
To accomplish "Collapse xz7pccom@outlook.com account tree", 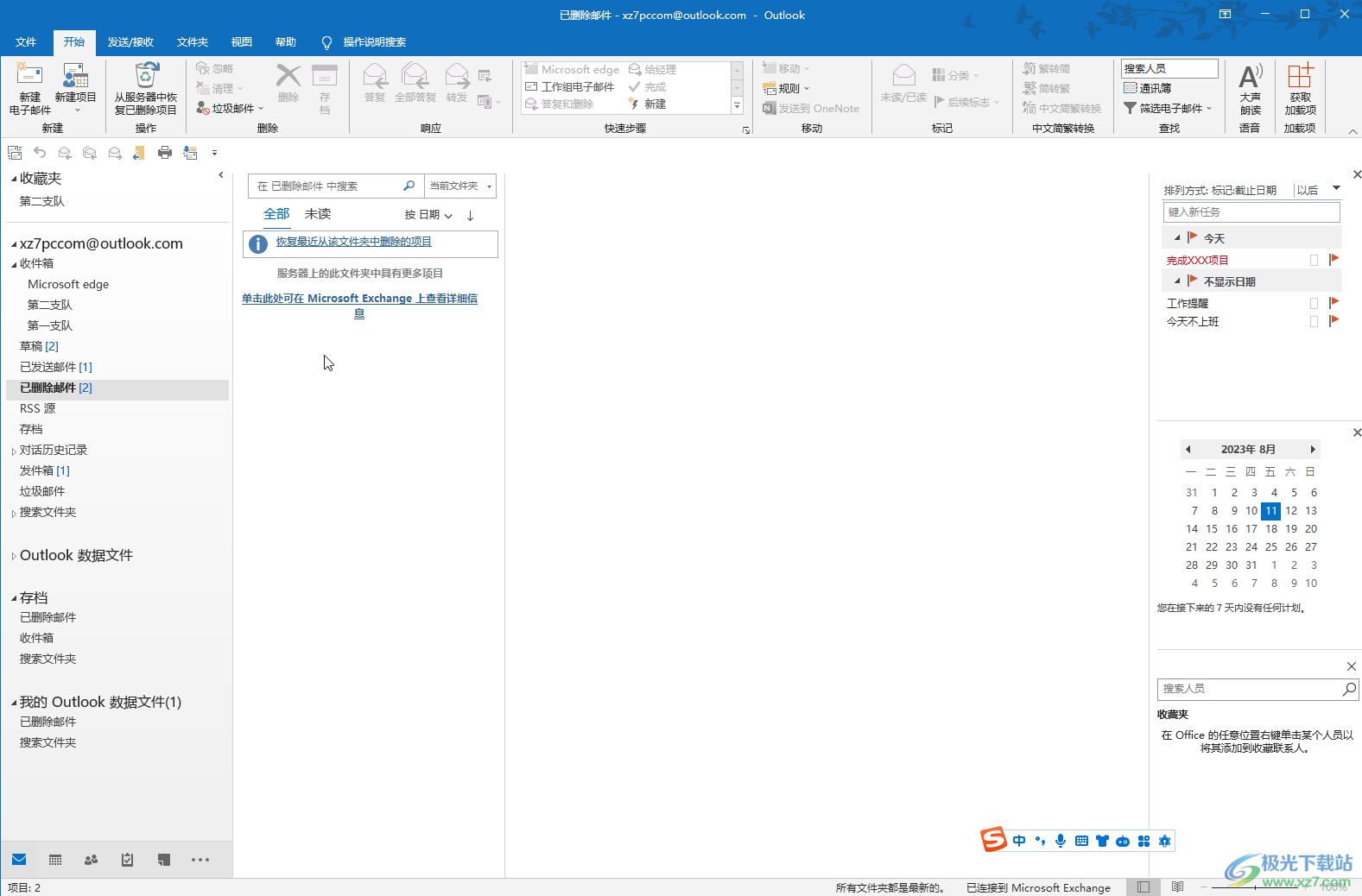I will pos(14,245).
